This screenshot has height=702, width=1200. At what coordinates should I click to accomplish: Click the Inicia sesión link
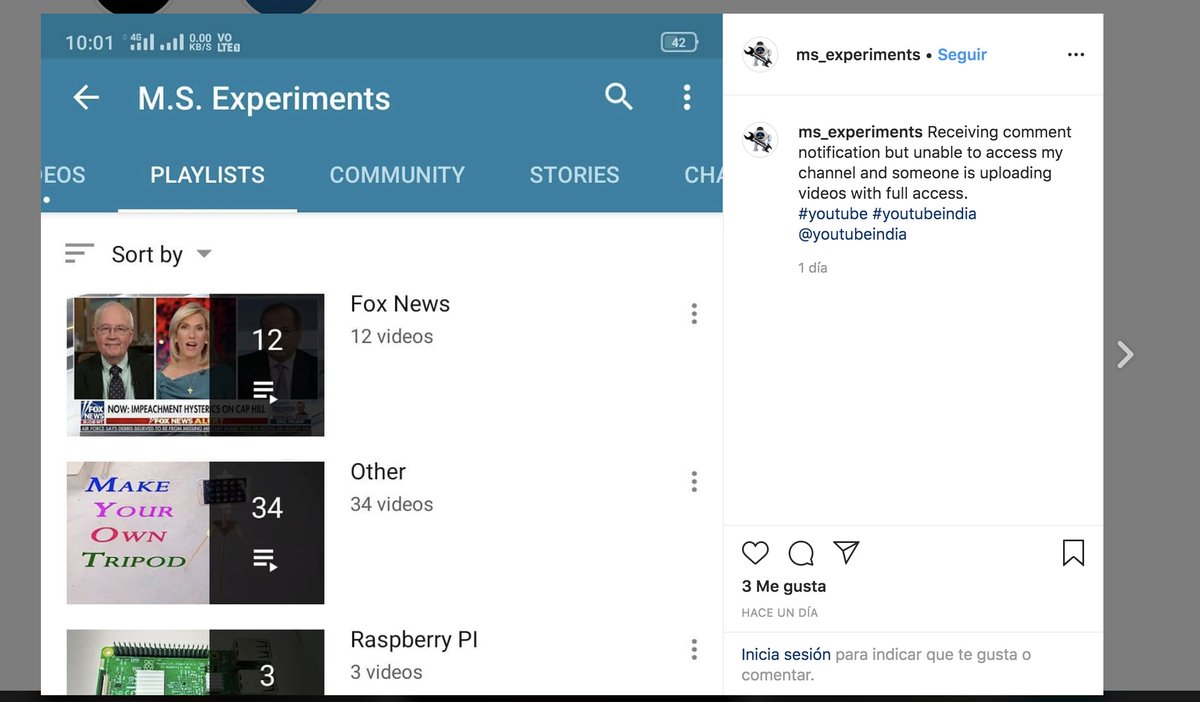[786, 655]
